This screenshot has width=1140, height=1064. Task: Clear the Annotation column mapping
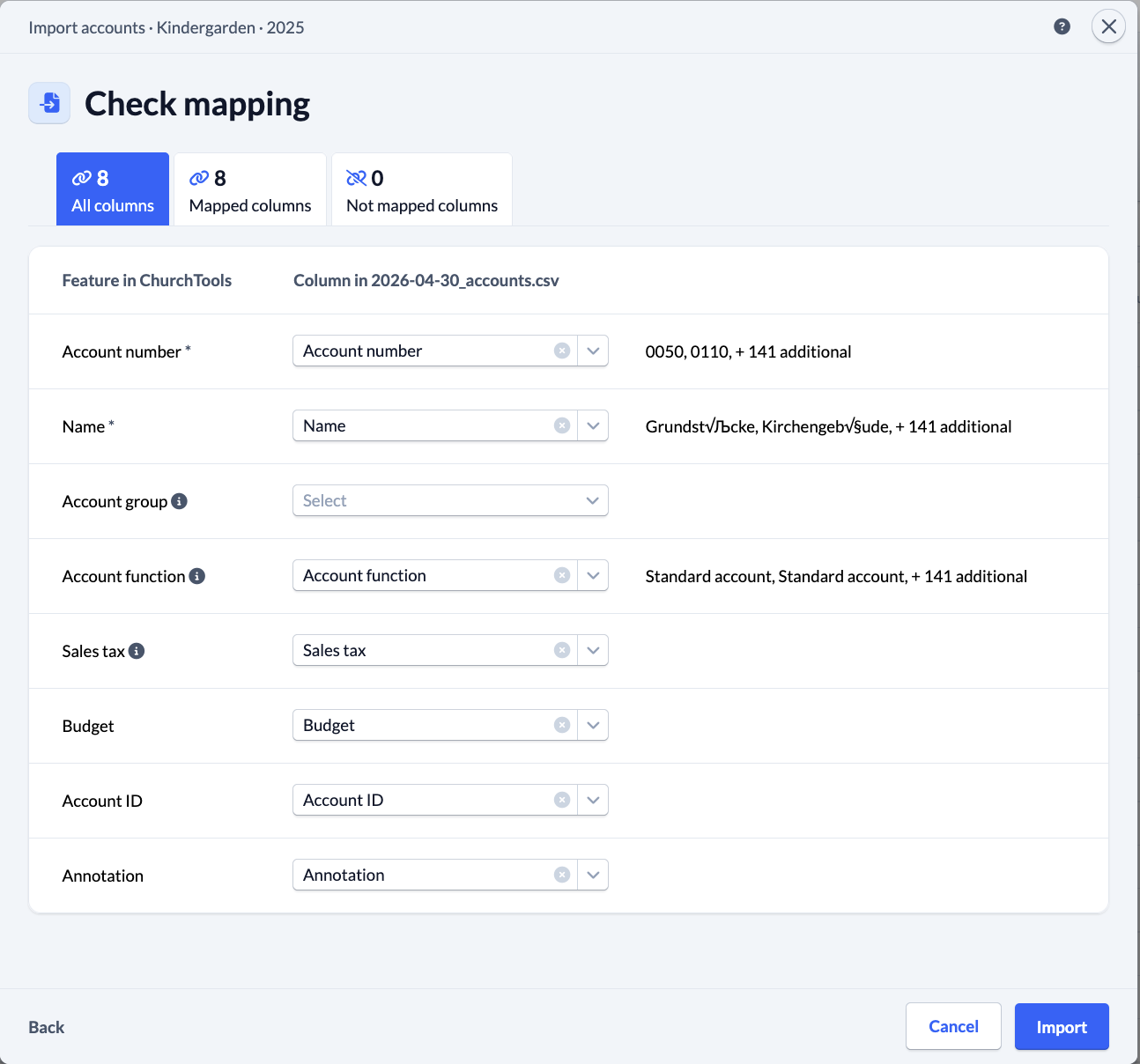point(561,875)
